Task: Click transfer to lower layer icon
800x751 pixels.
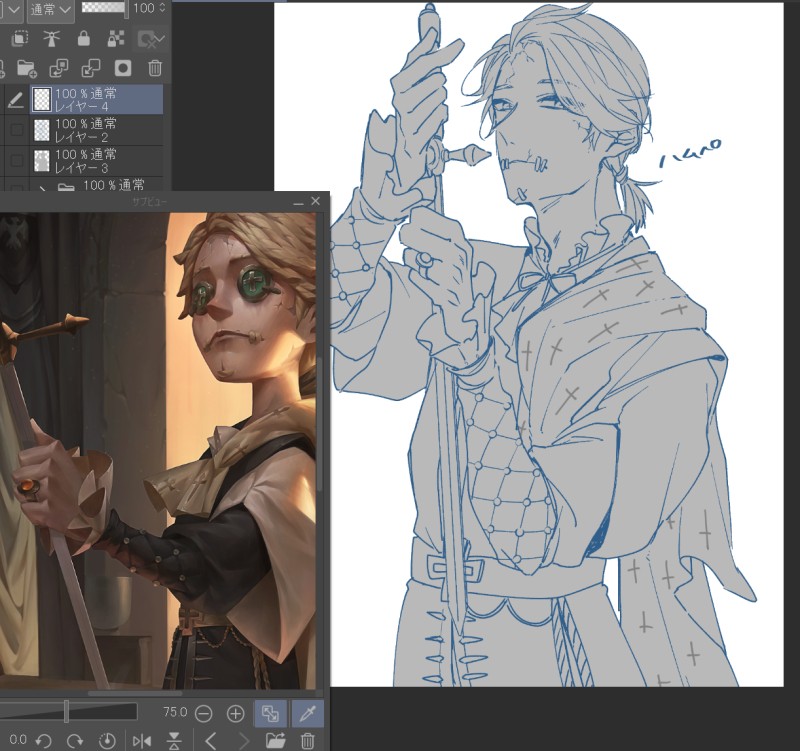Action: pyautogui.click(x=59, y=68)
